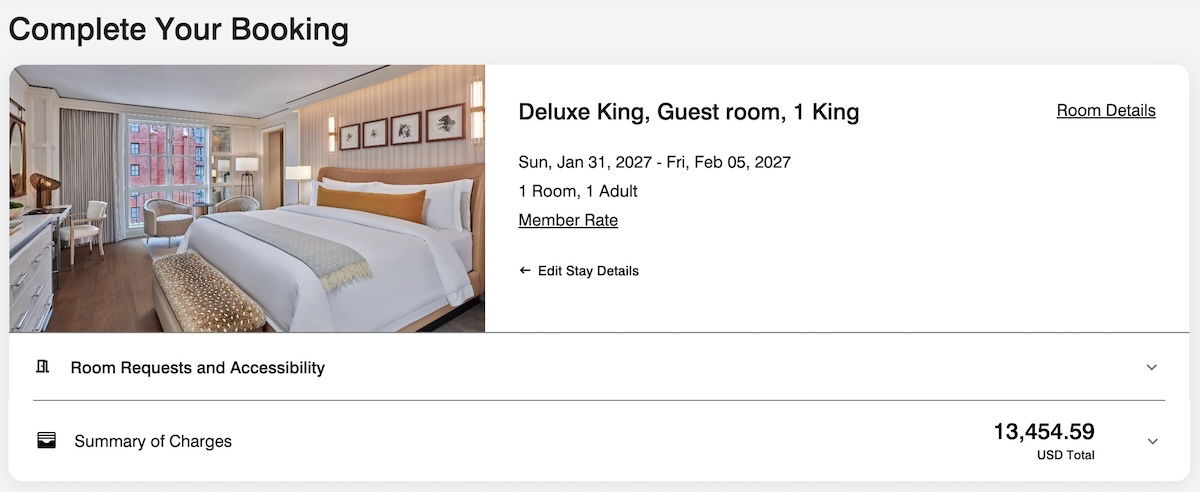
Task: Open the Room Details link
Action: click(1105, 111)
